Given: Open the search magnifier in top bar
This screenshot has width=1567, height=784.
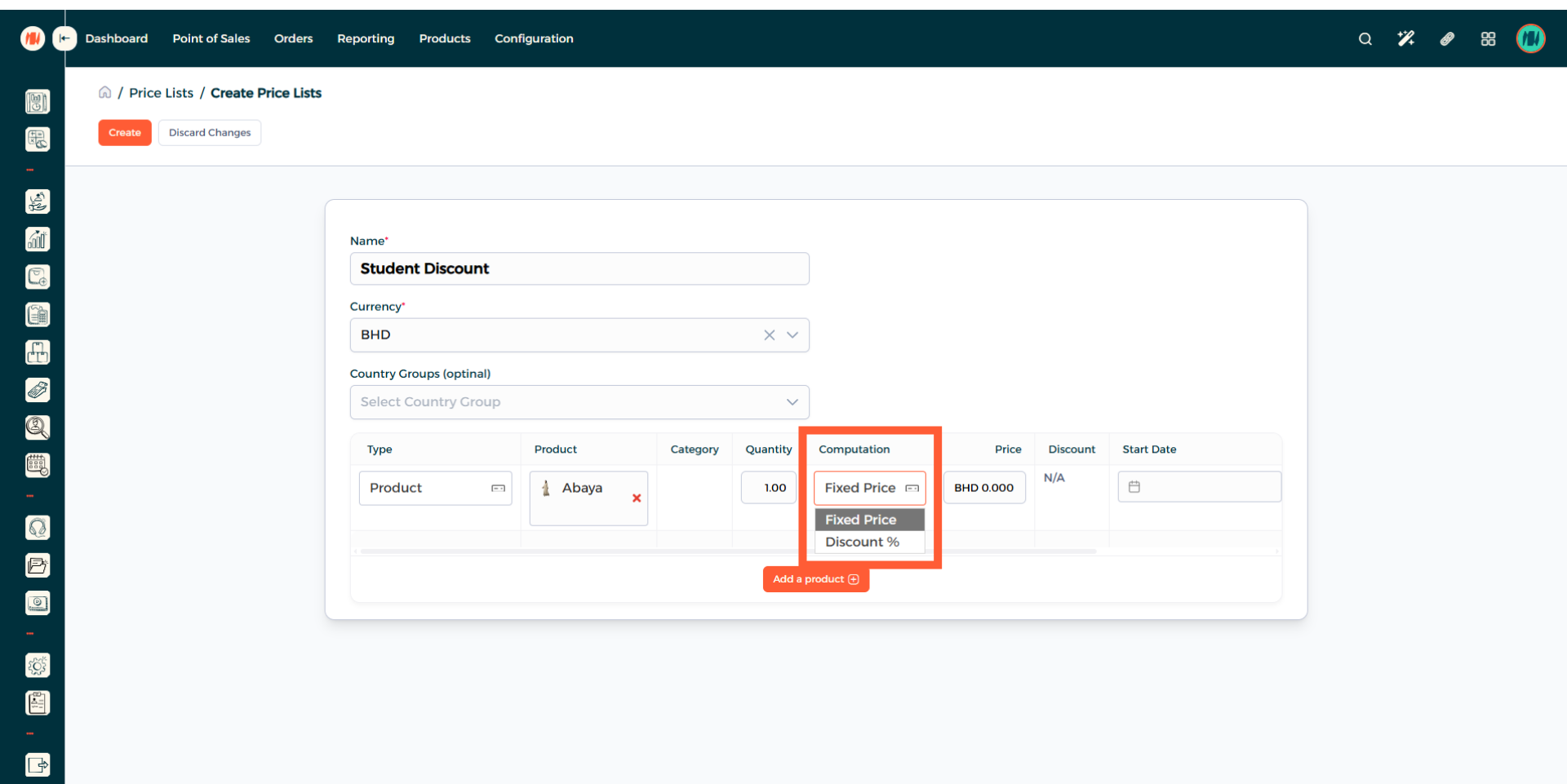Looking at the screenshot, I should [x=1365, y=38].
